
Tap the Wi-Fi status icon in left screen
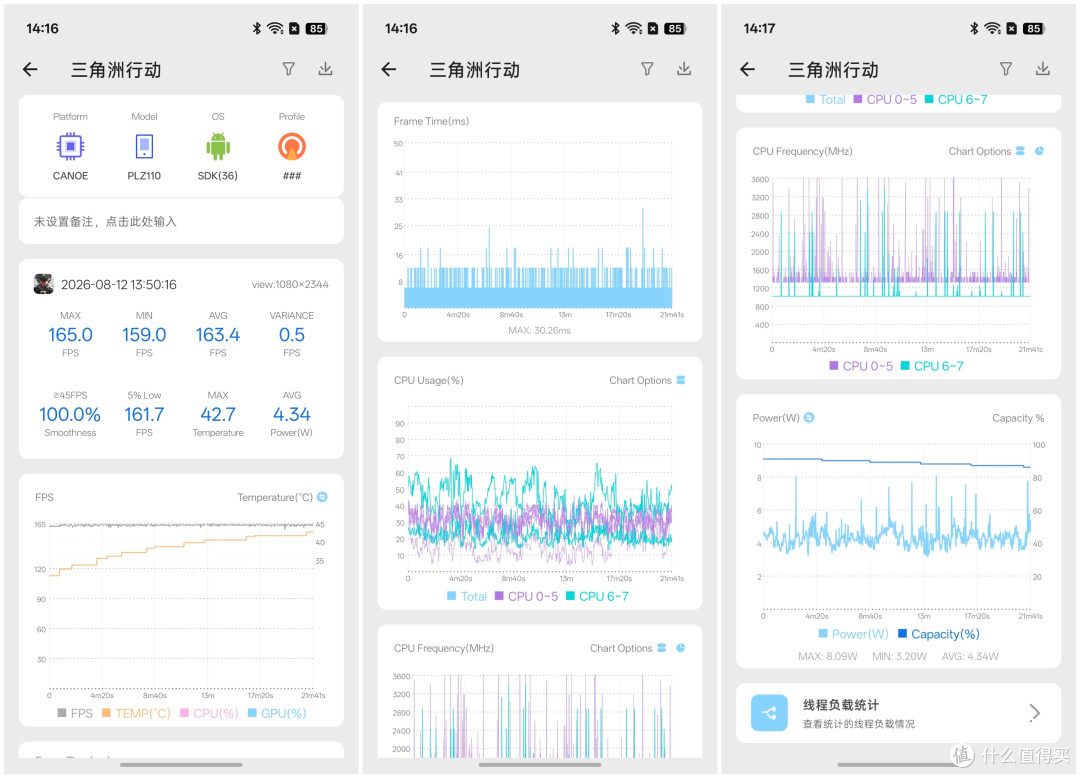(275, 28)
